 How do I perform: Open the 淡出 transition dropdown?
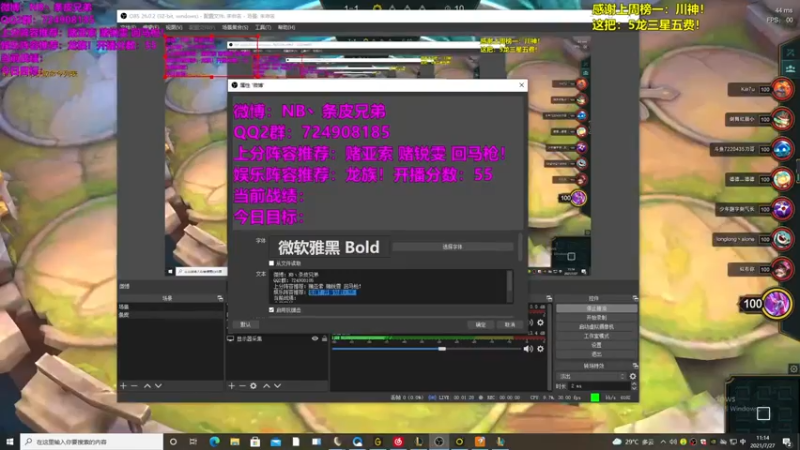[x=592, y=376]
